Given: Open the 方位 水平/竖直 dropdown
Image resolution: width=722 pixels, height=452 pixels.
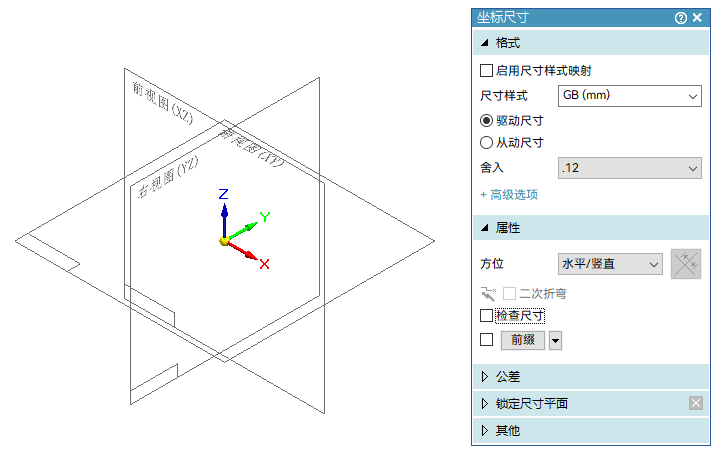Looking at the screenshot, I should [x=610, y=264].
